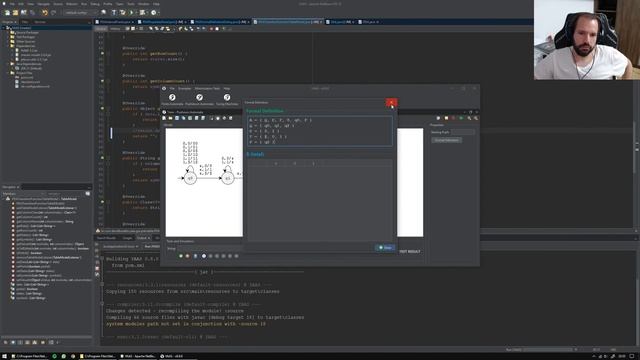Image resolution: width=640 pixels, height=360 pixels.
Task: Select state q1 in the automaton canvas
Action: pyautogui.click(x=228, y=178)
